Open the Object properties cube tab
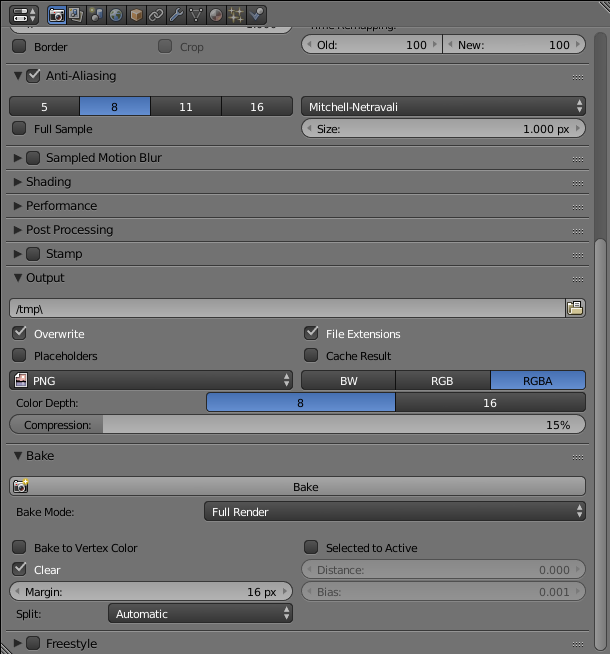The image size is (610, 654). coord(136,15)
